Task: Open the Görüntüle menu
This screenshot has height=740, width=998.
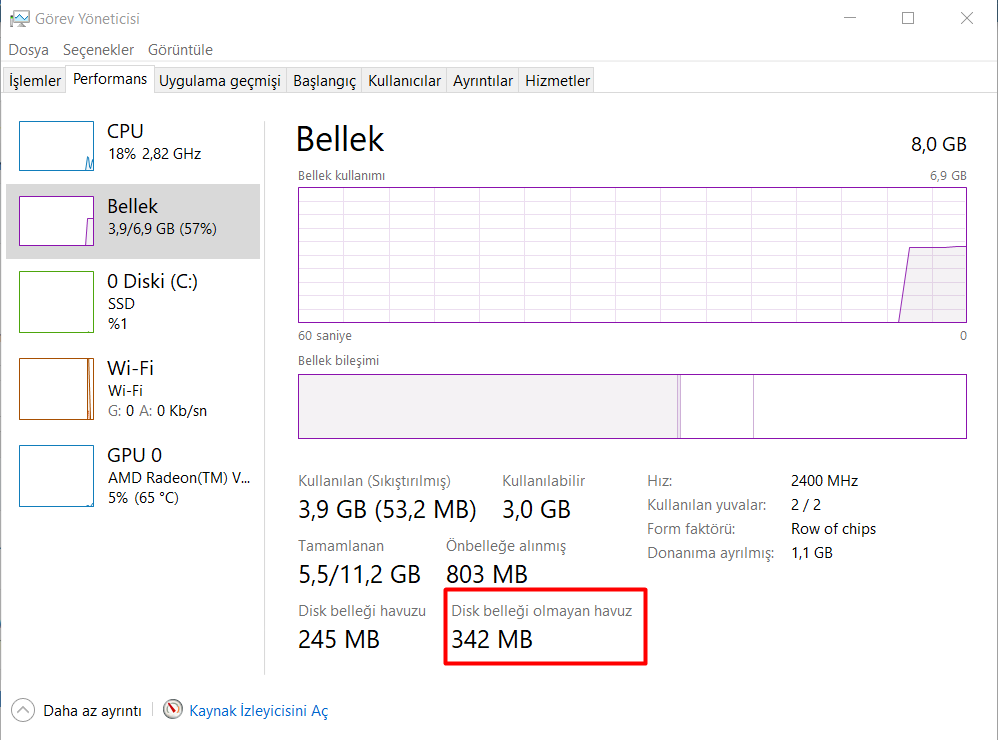Action: coord(180,50)
